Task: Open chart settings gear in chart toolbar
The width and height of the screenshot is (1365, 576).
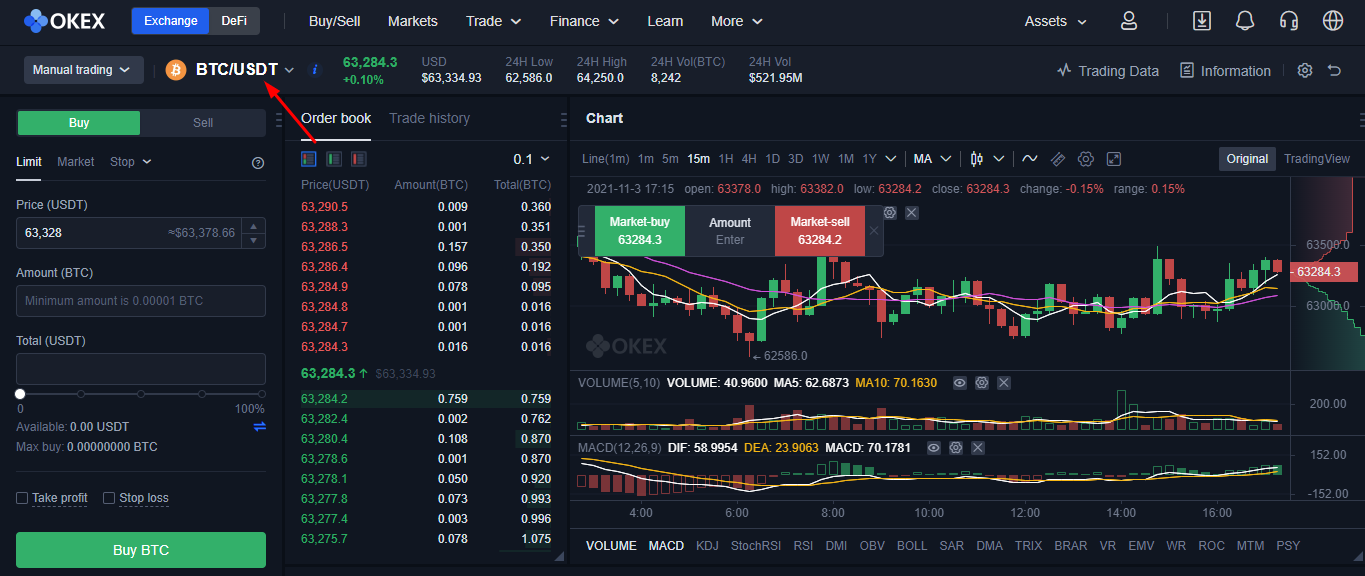Action: click(1086, 159)
